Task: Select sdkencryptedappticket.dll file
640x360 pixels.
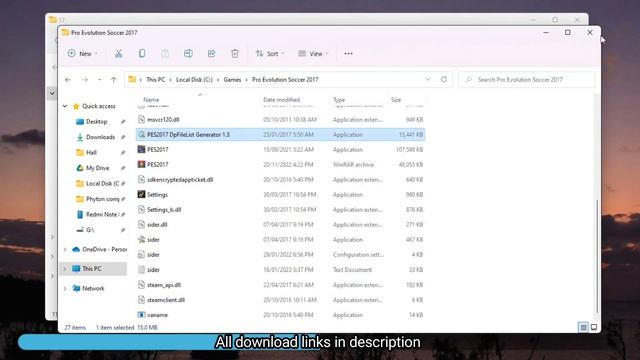Action: (280, 180)
